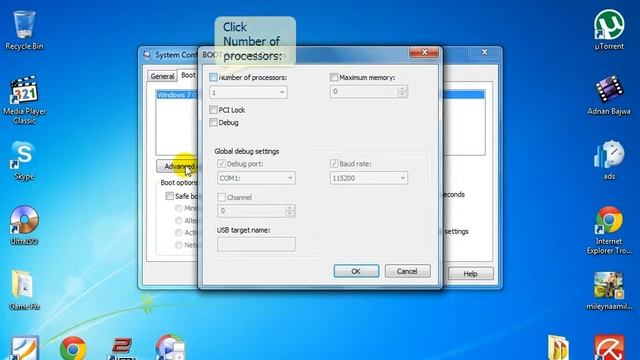The width and height of the screenshot is (640, 360).
Task: Enable the Number of processors checkbox
Action: coord(213,77)
